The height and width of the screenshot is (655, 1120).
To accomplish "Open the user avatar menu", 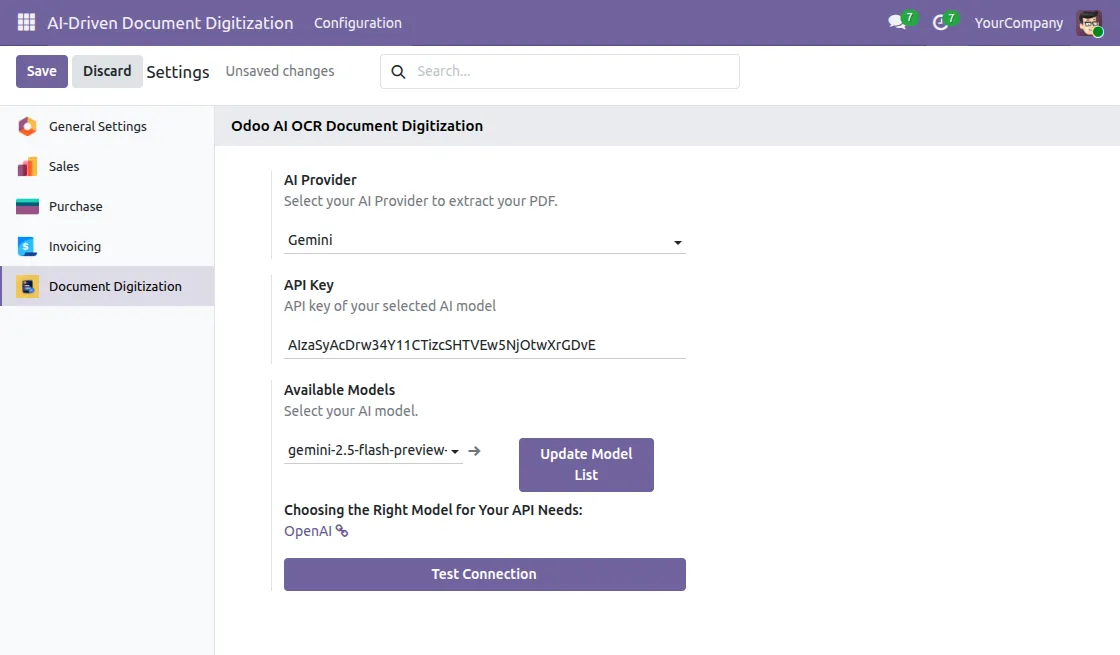I will [1089, 23].
